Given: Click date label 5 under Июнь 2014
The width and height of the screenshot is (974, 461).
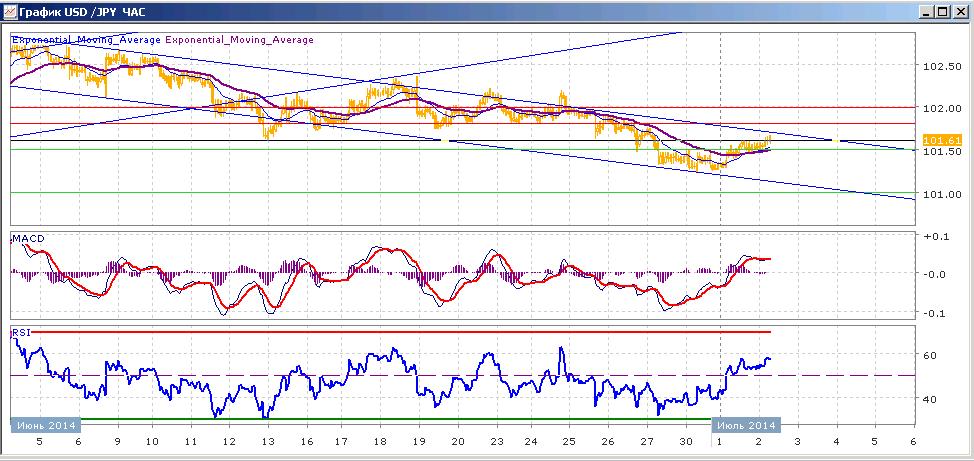Looking at the screenshot, I should [40, 442].
